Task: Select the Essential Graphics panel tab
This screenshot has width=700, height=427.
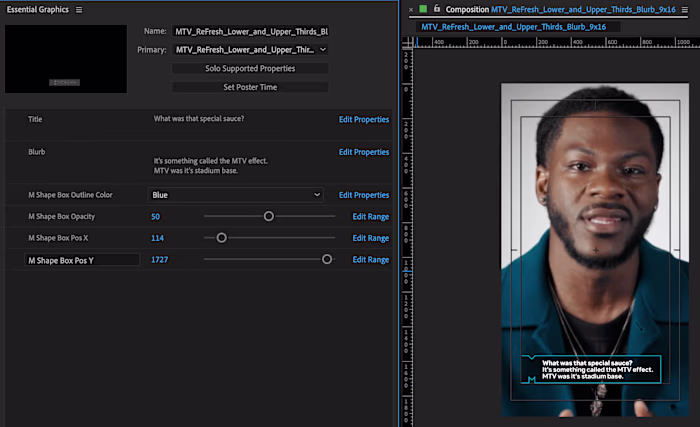Action: [38, 9]
